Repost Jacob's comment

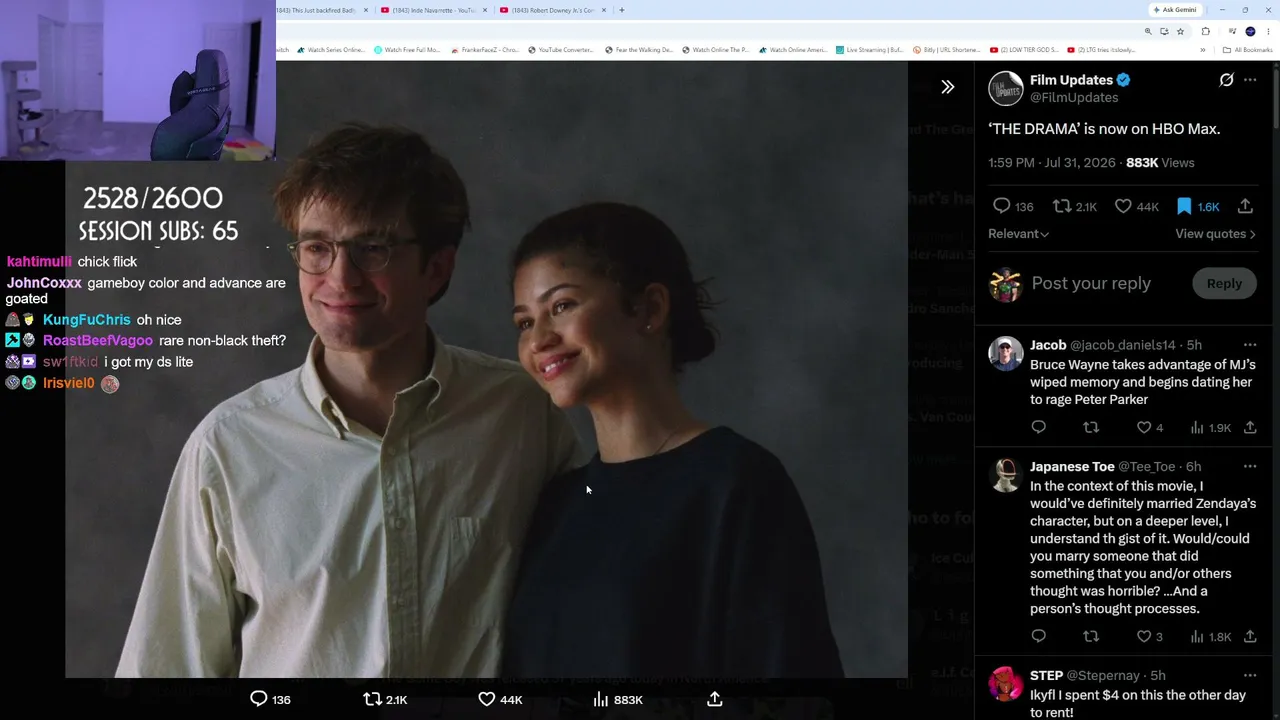[x=1091, y=427]
